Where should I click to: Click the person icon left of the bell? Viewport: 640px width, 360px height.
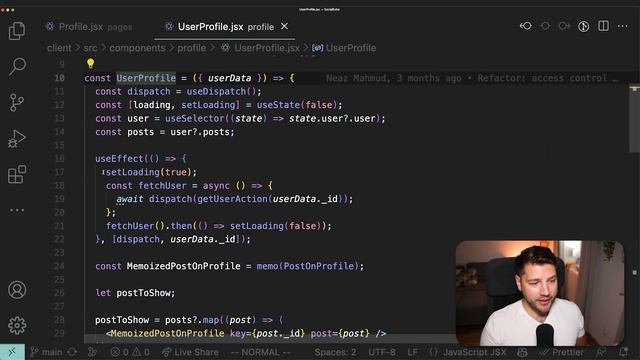[x=601, y=352]
